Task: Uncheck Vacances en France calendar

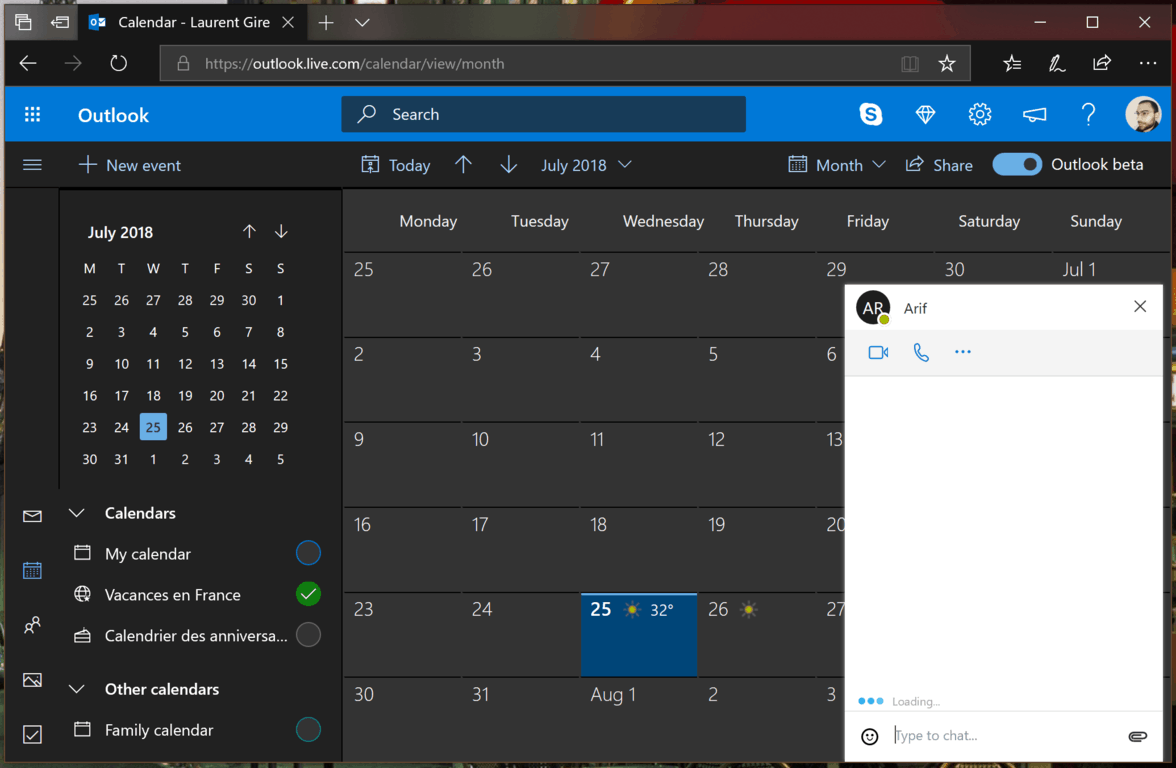Action: [x=308, y=594]
